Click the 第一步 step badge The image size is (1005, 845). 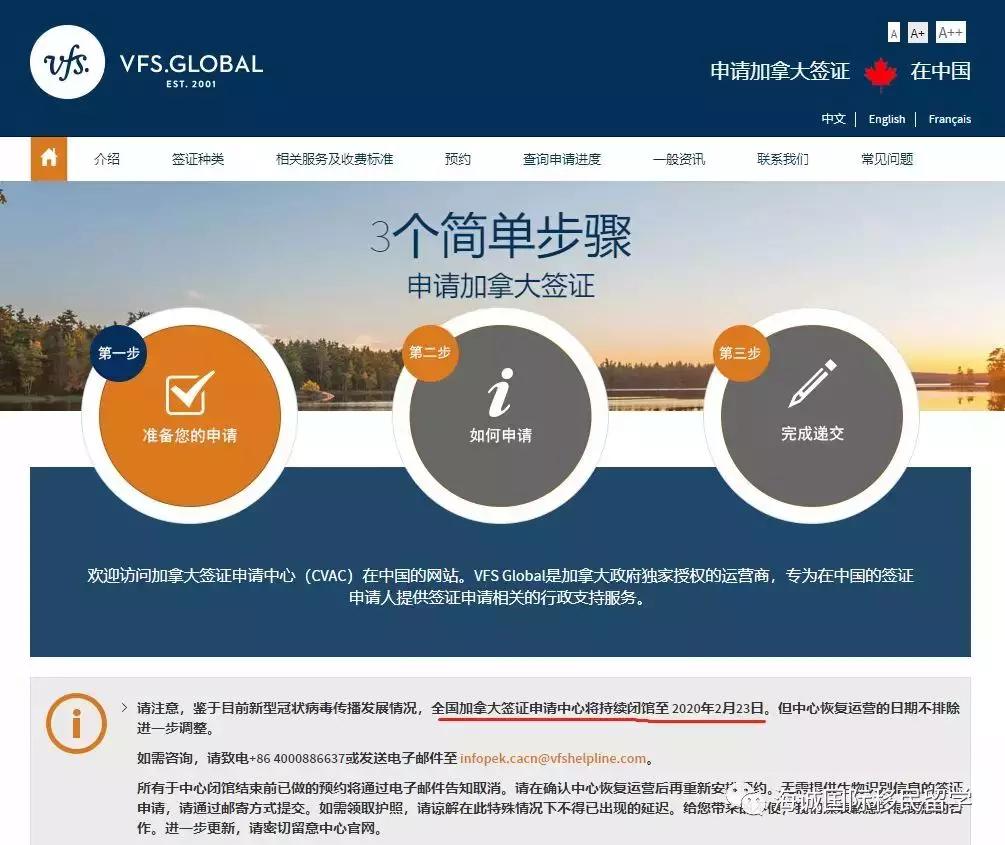click(119, 353)
